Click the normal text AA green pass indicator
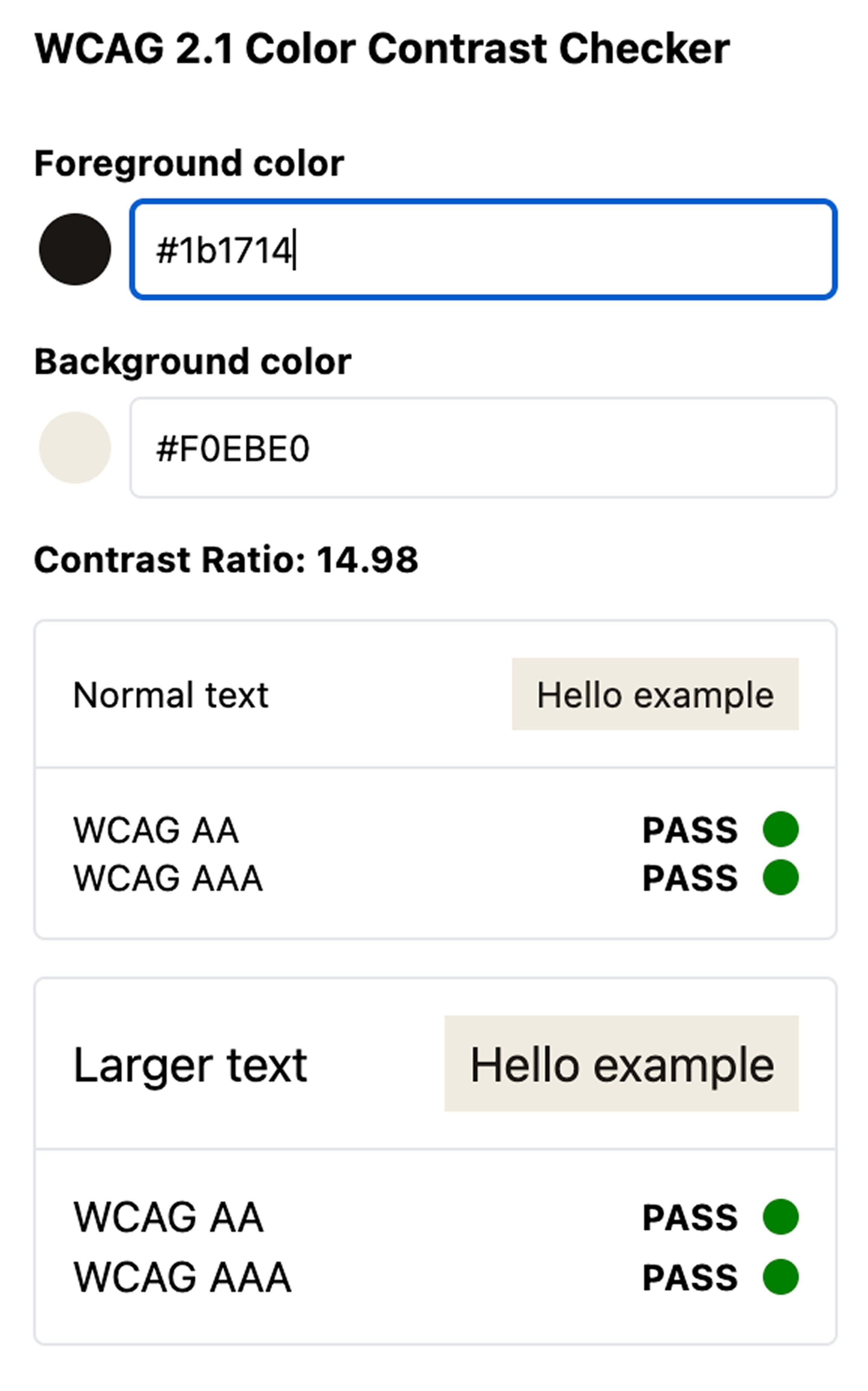Image resolution: width=868 pixels, height=1391 pixels. tap(780, 829)
